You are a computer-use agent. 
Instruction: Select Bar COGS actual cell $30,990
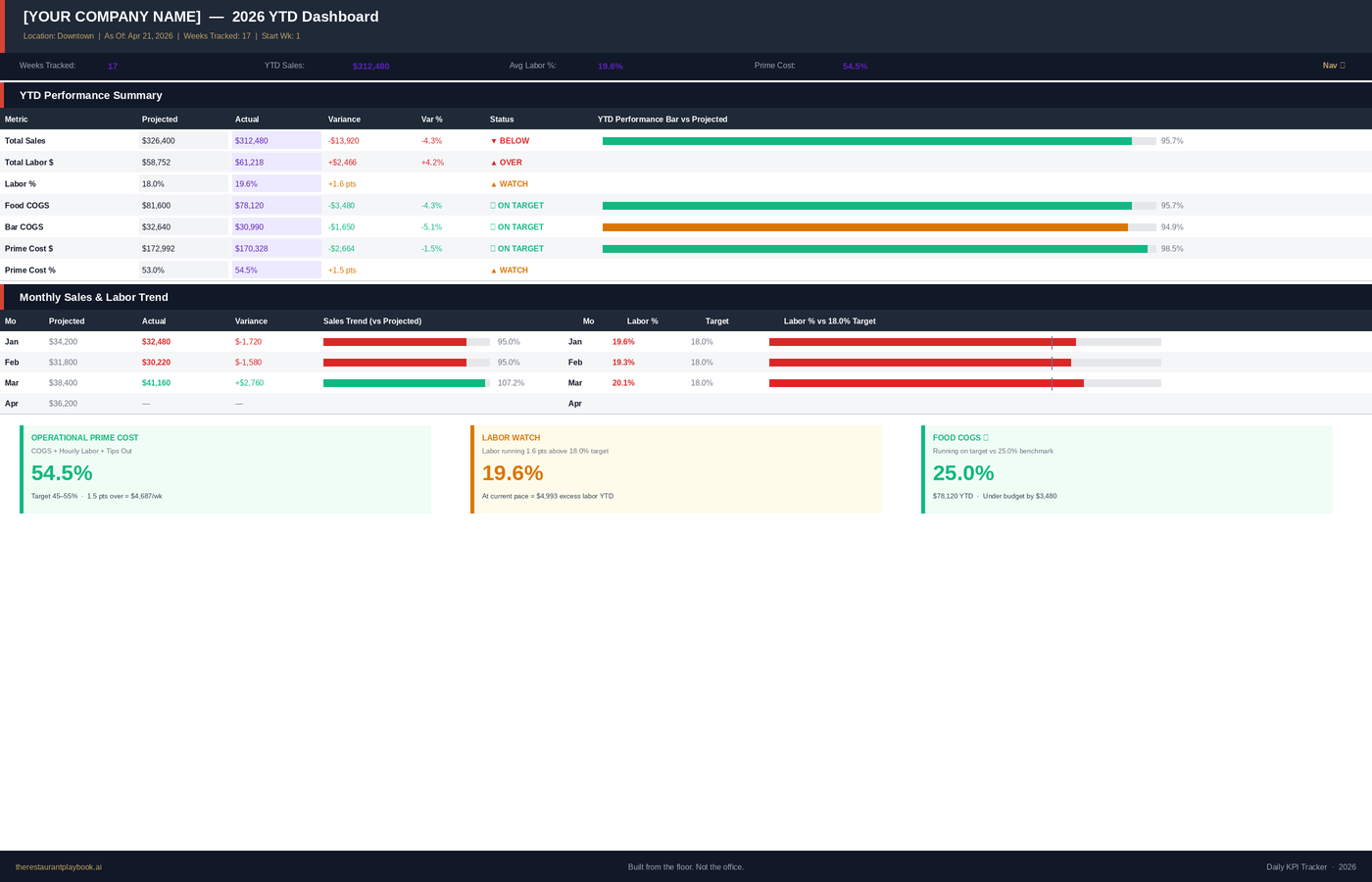tap(276, 227)
